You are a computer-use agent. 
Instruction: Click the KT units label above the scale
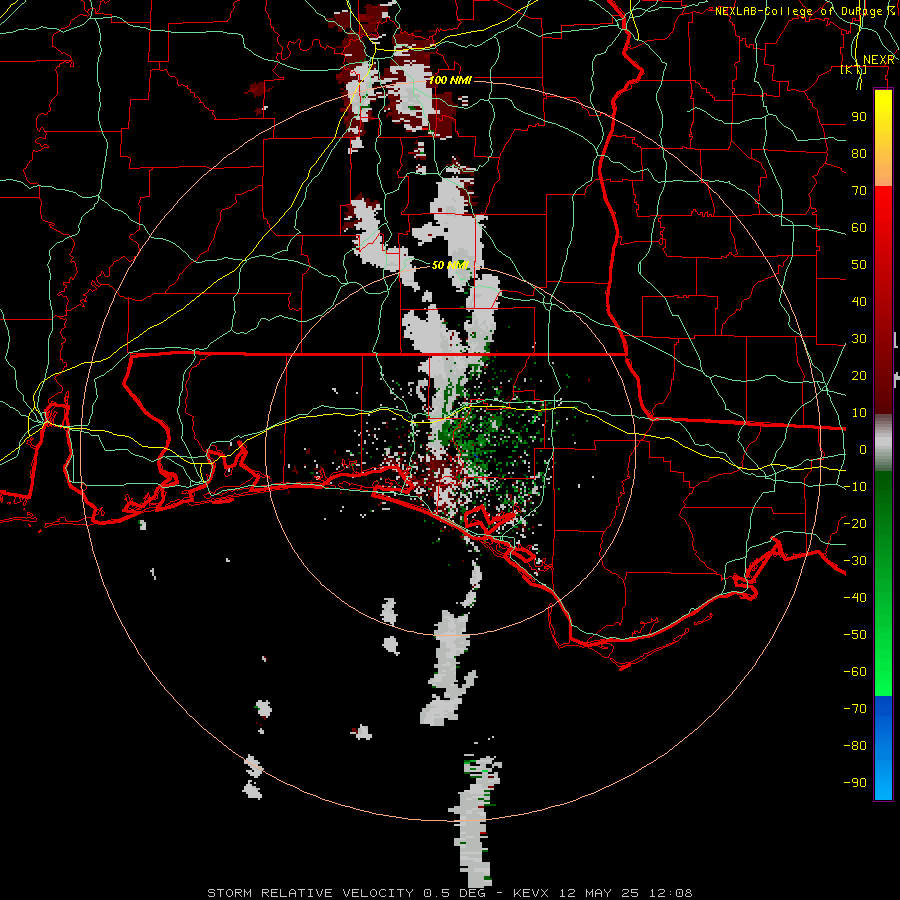pyautogui.click(x=854, y=70)
